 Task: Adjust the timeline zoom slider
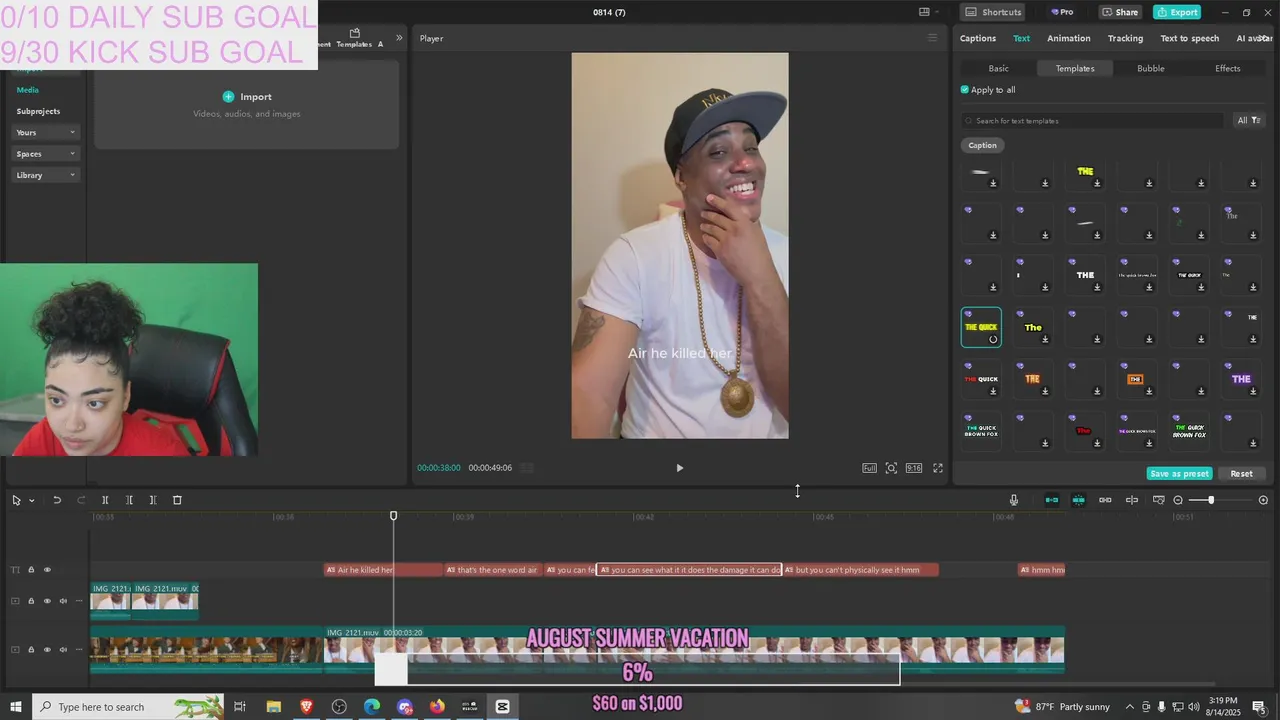click(x=1210, y=500)
